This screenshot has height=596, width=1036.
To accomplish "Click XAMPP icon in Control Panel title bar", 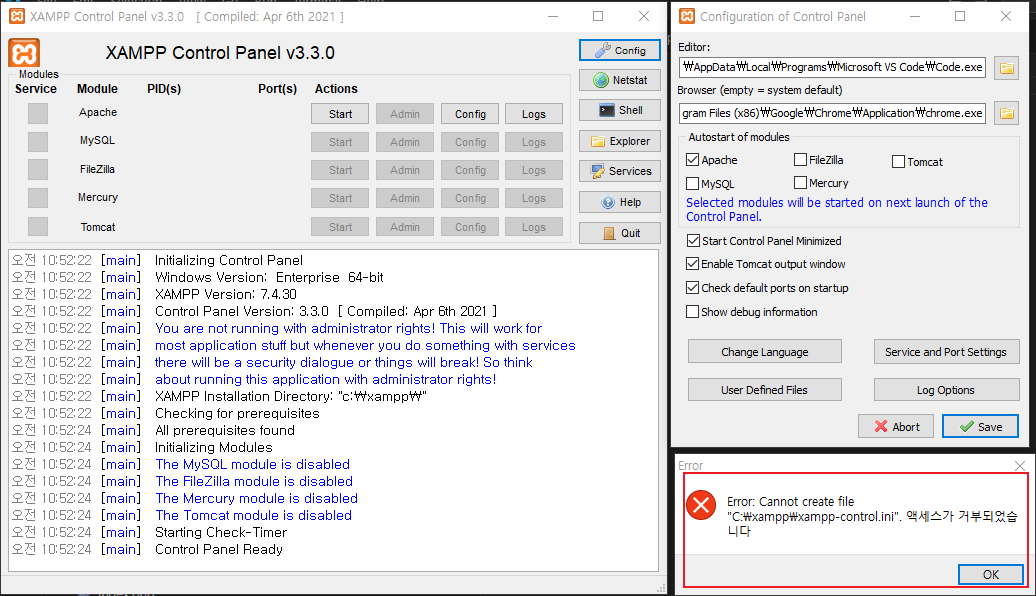I will click(x=17, y=16).
